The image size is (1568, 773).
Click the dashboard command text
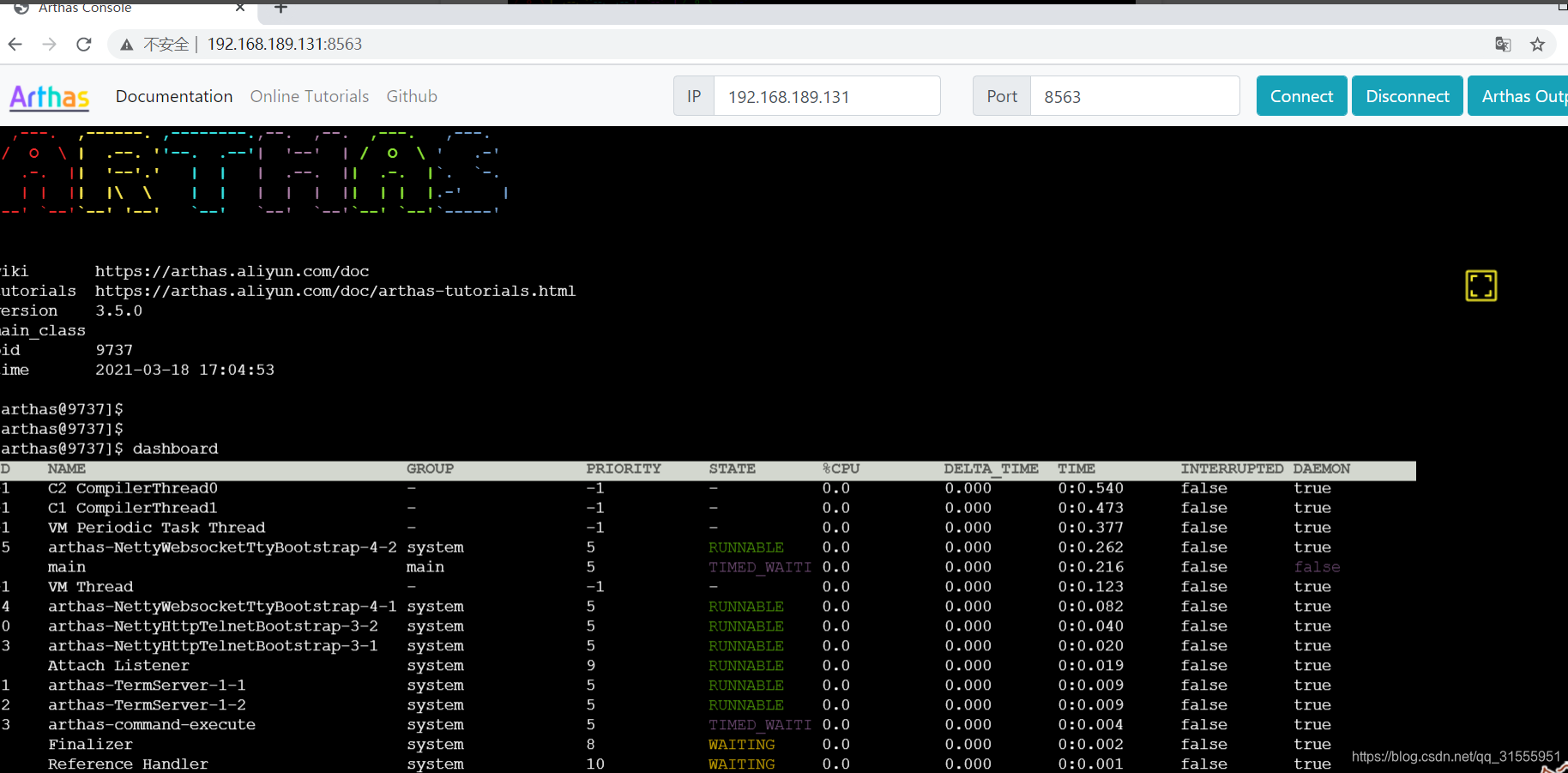176,449
